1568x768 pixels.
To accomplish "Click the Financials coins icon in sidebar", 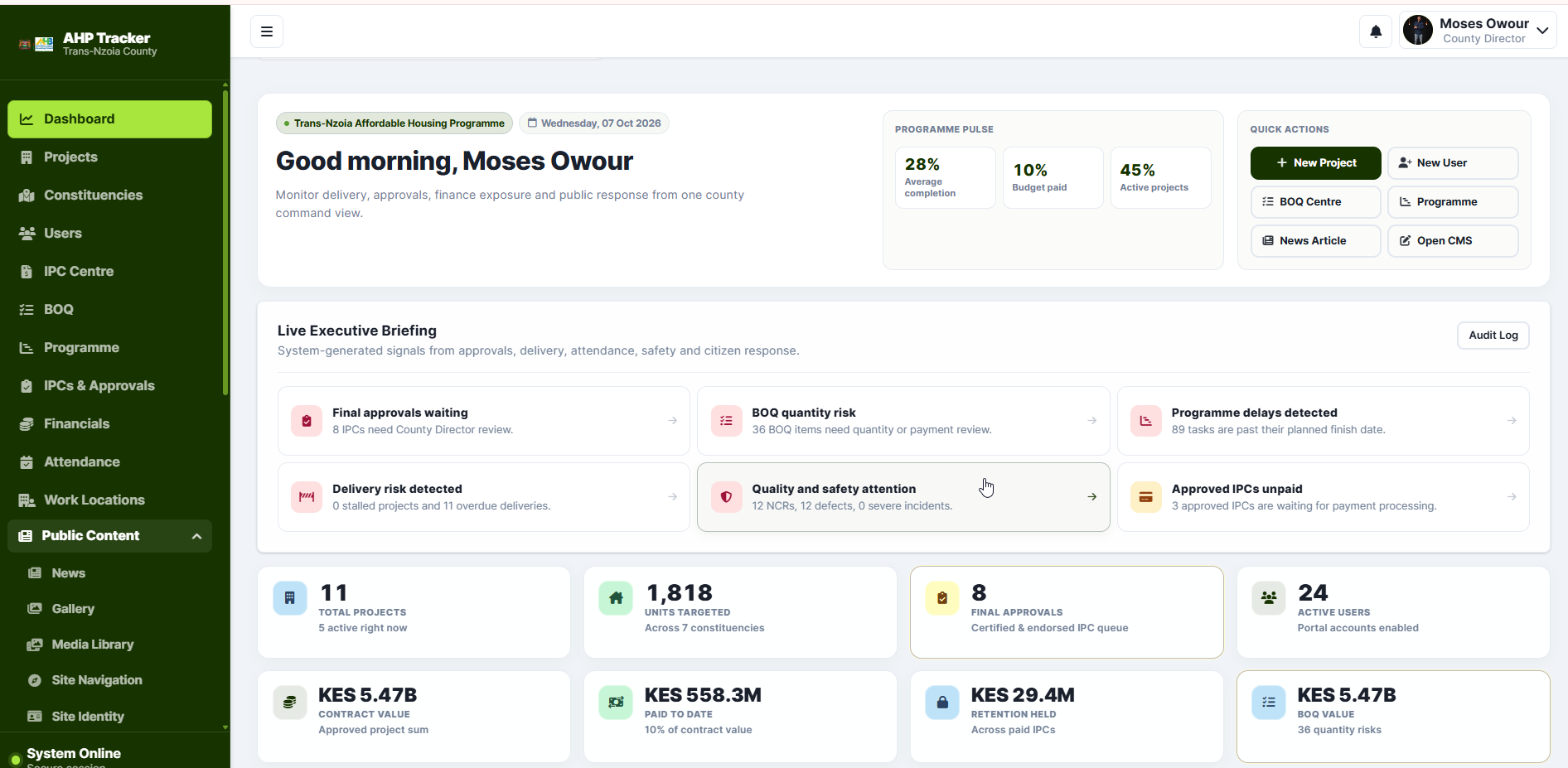I will 27,424.
